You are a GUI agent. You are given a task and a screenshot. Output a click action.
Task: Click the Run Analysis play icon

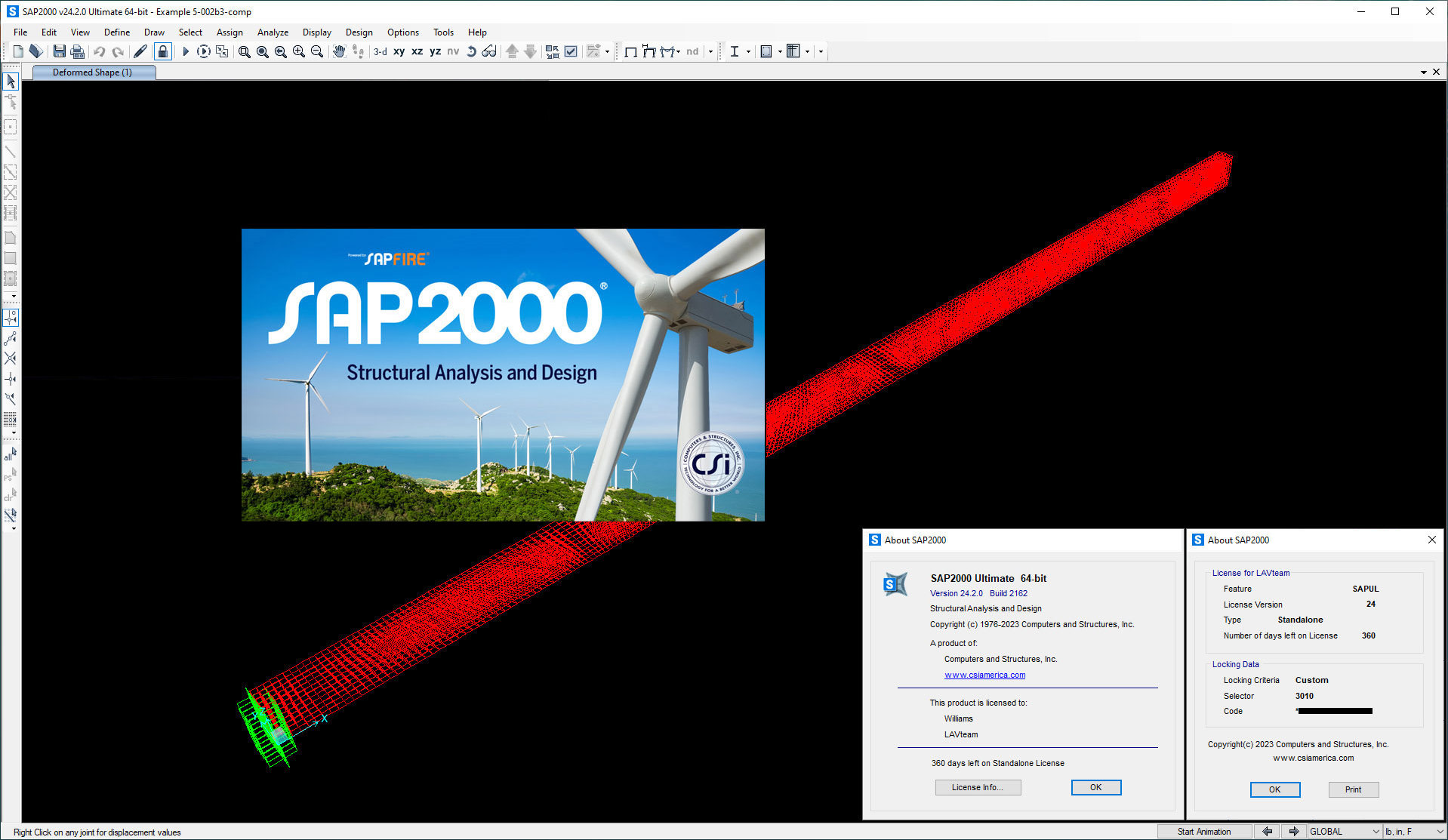185,51
